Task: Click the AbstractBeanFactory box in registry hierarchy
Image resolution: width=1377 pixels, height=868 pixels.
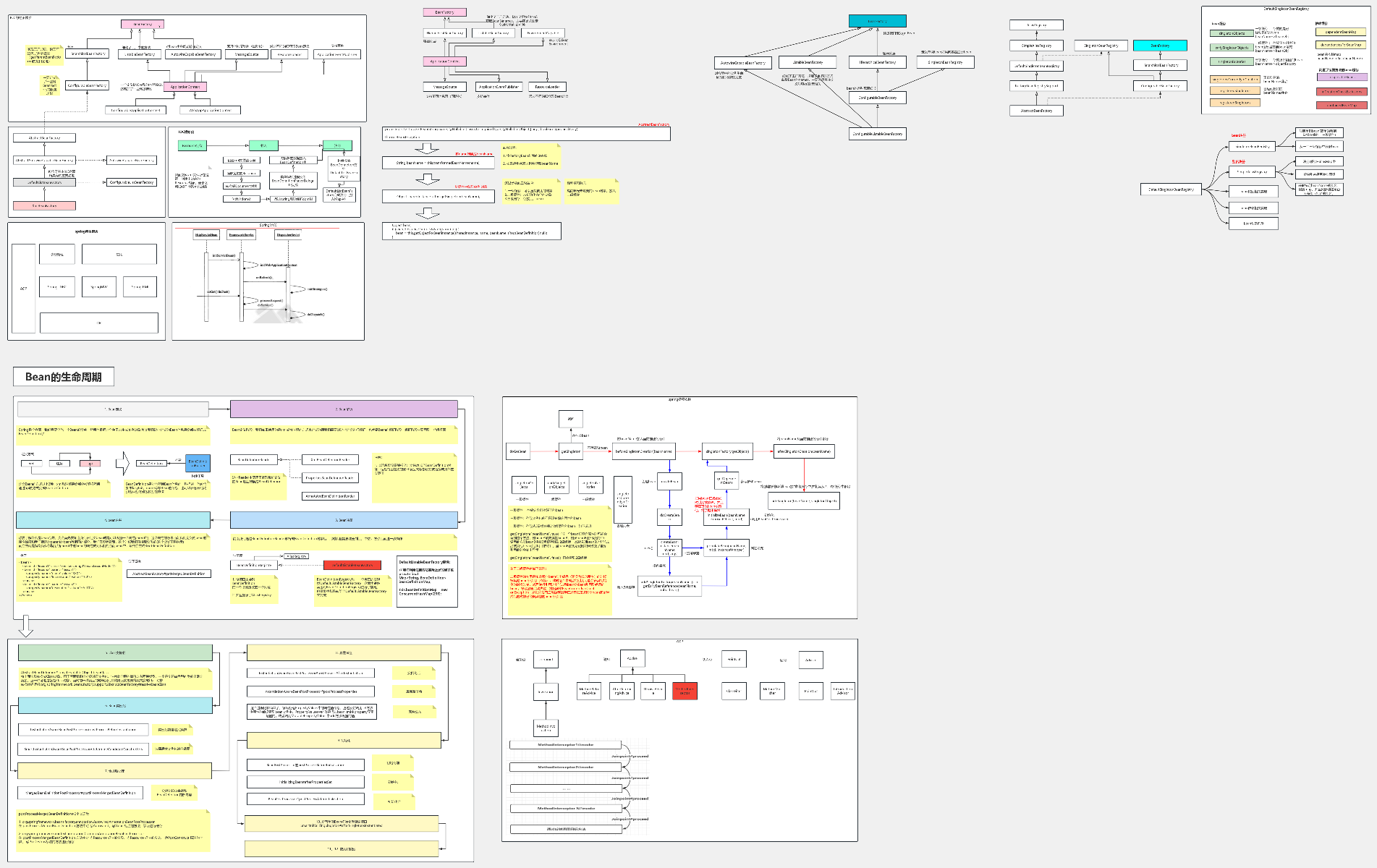Action: (1036, 111)
